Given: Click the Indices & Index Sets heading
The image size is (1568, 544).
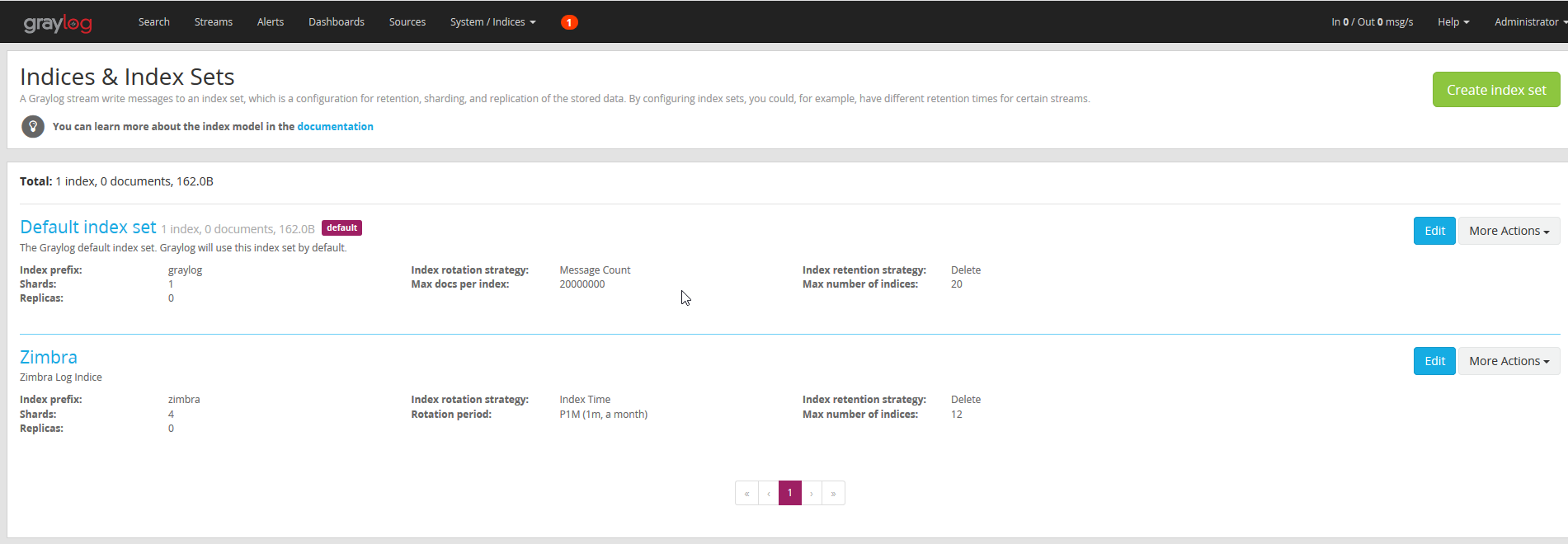Looking at the screenshot, I should tap(127, 77).
